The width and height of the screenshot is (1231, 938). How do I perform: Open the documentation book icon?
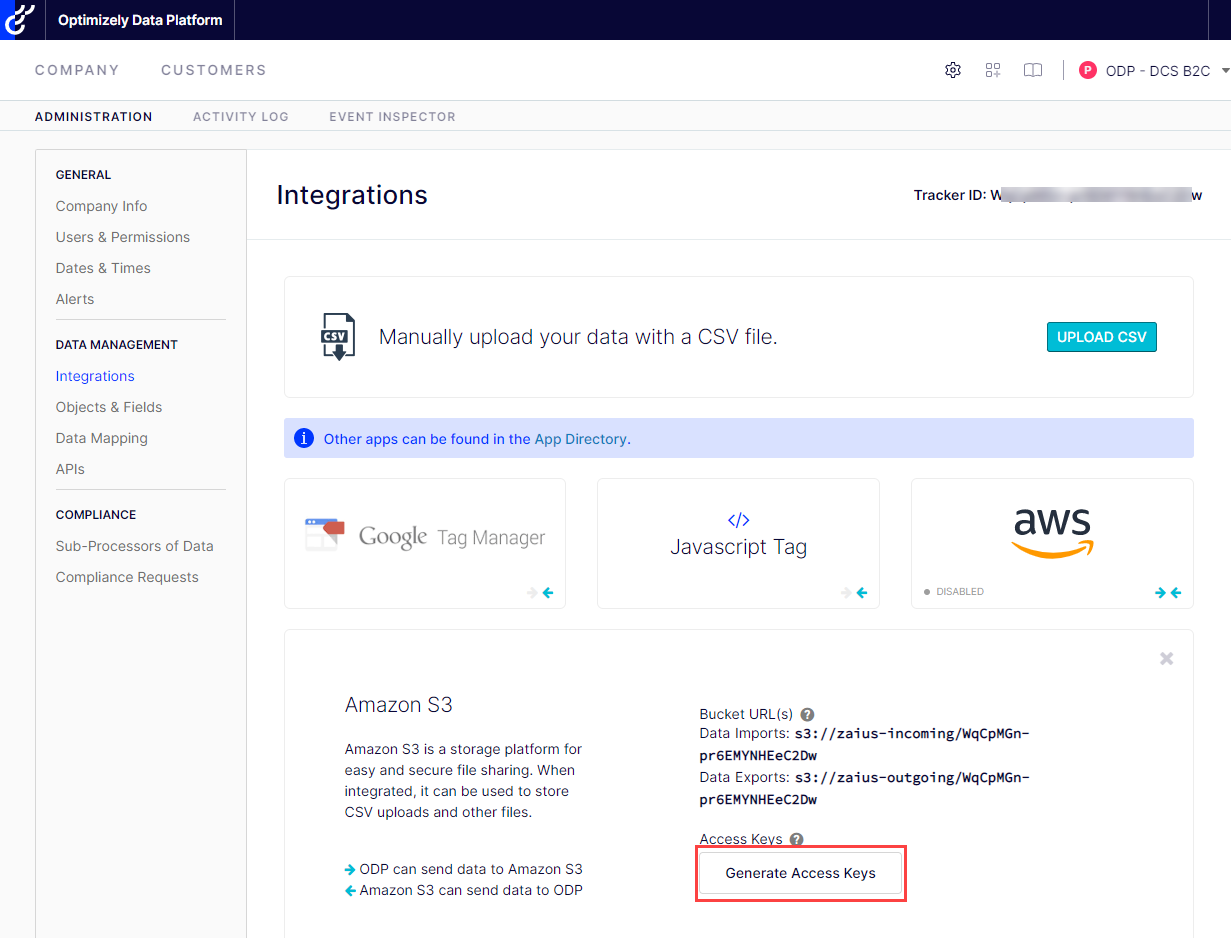[1033, 70]
